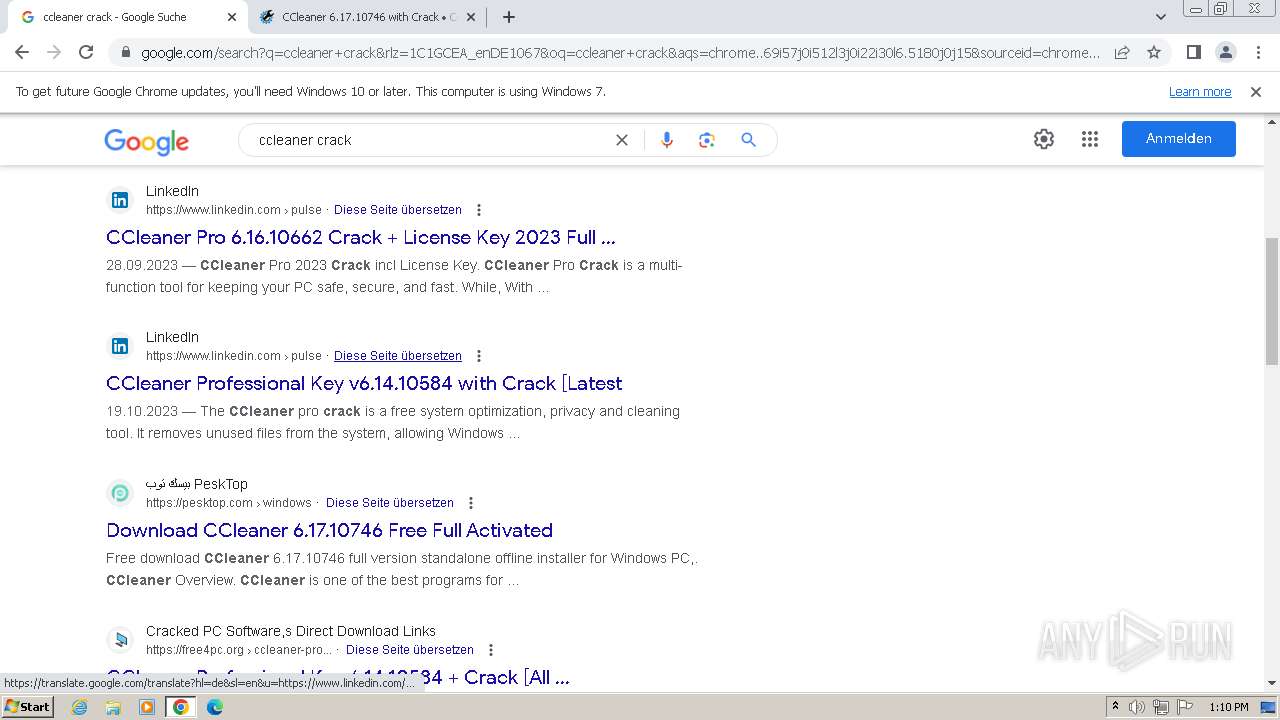Open Windows Explorer folder on taskbar
1280x720 pixels.
click(x=113, y=707)
